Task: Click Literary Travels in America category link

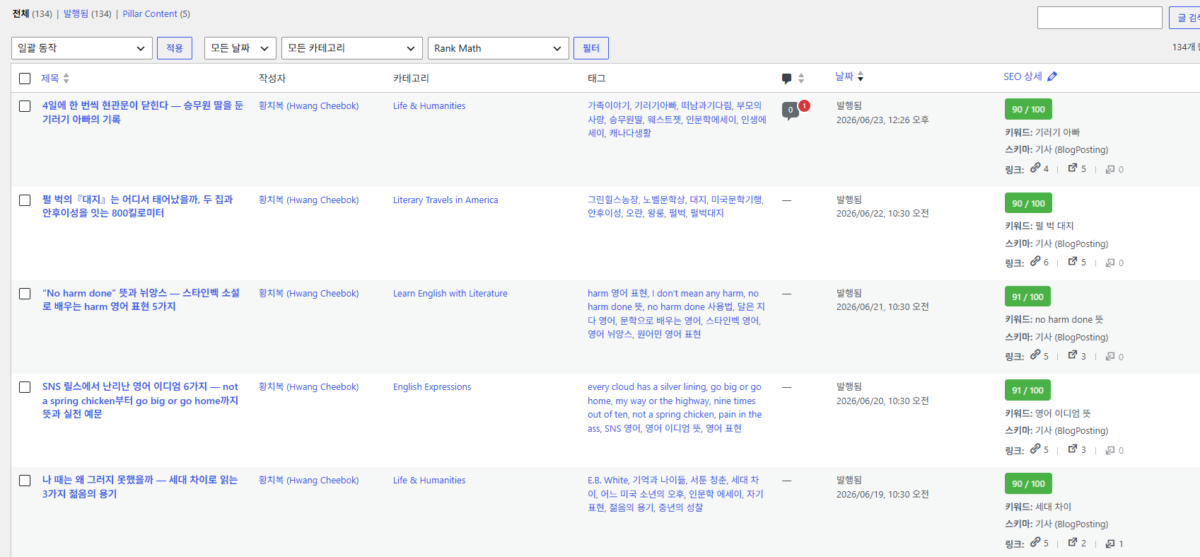Action: click(x=445, y=200)
